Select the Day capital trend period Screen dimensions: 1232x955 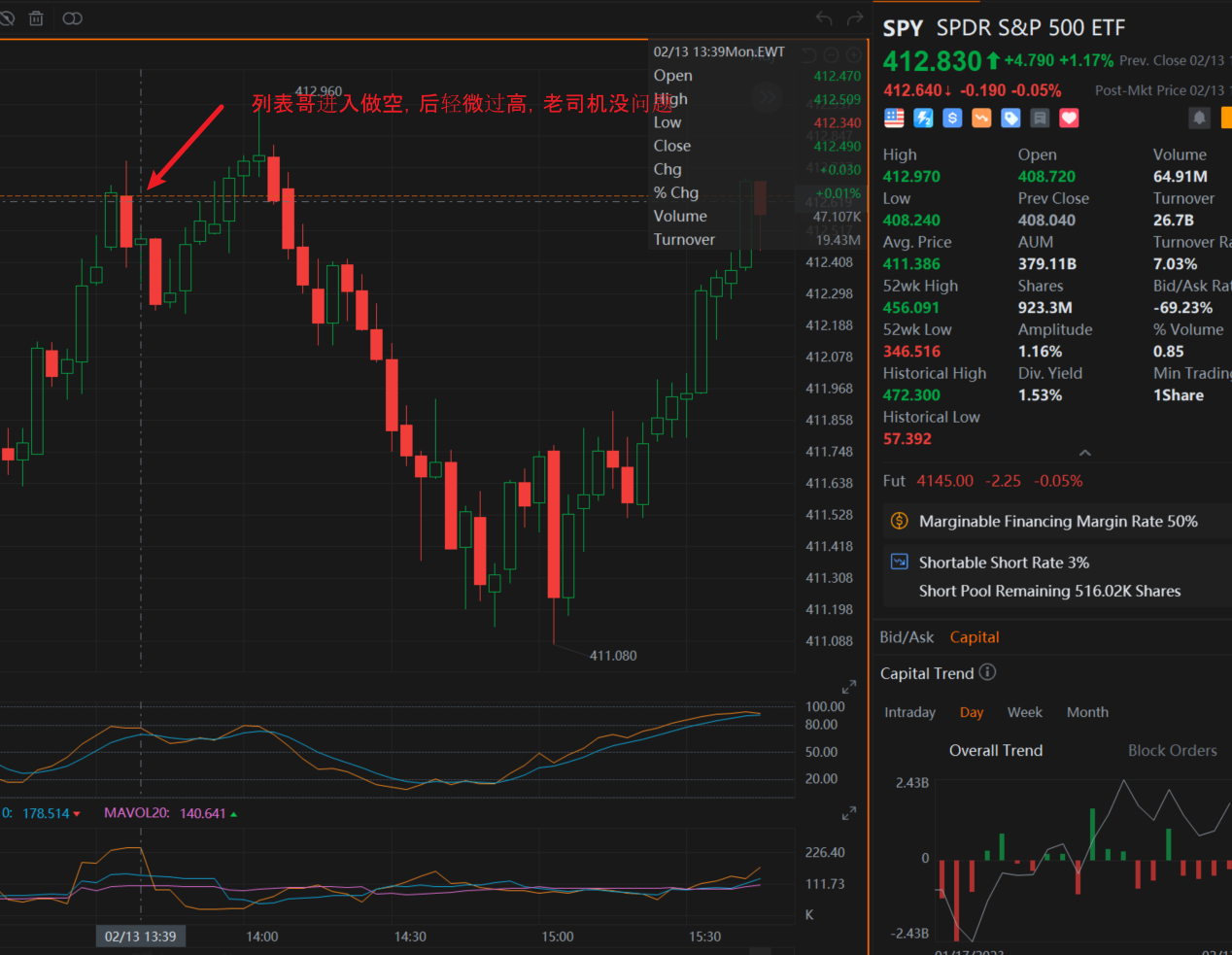(x=972, y=712)
